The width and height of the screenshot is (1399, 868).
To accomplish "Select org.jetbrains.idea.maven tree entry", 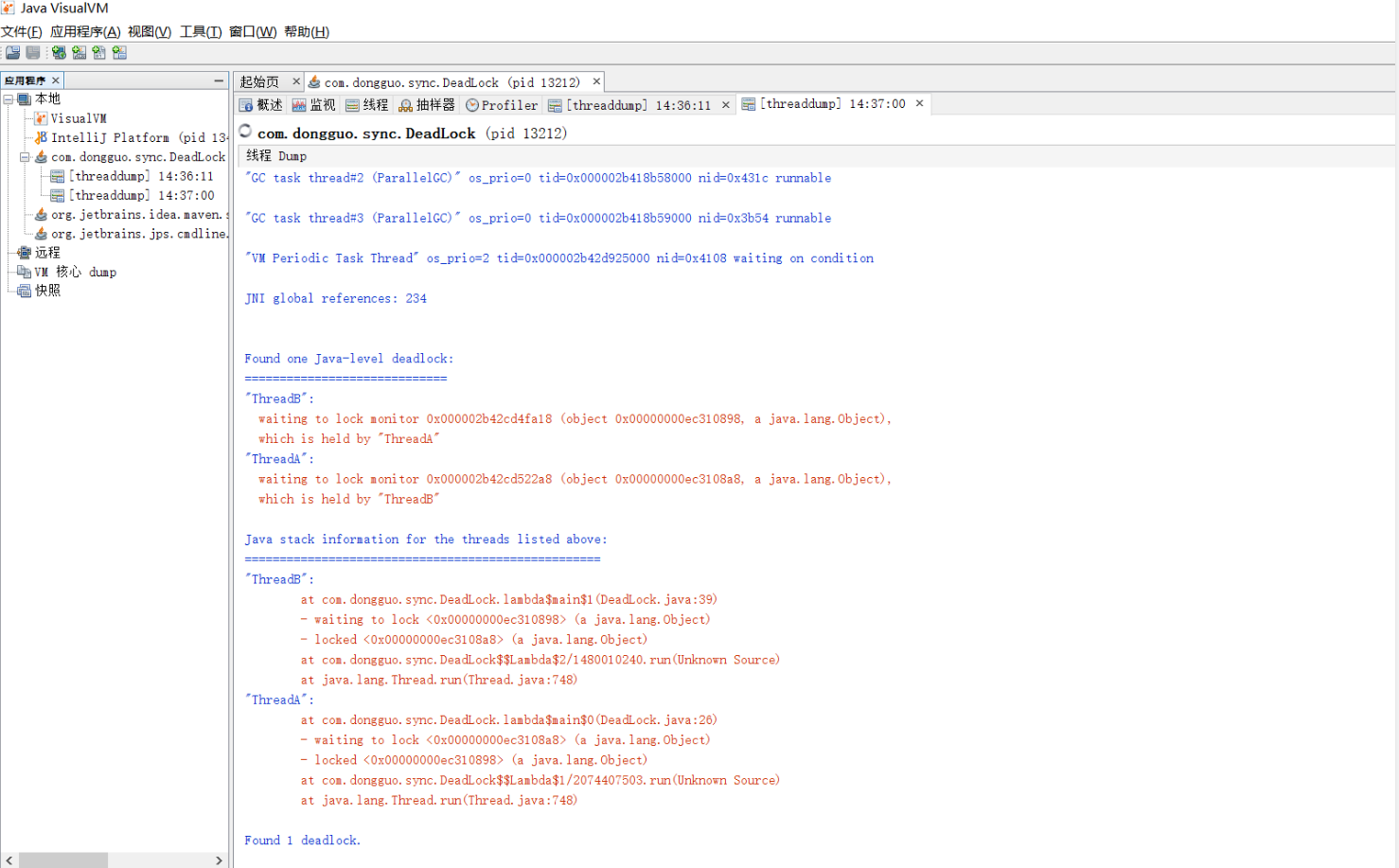I will [139, 215].
